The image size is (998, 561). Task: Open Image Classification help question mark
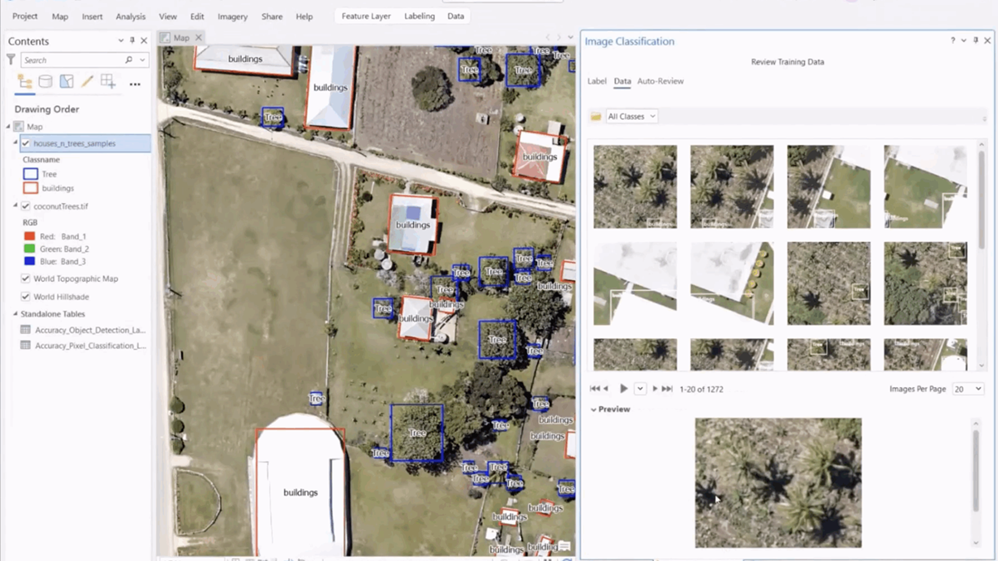coord(953,41)
